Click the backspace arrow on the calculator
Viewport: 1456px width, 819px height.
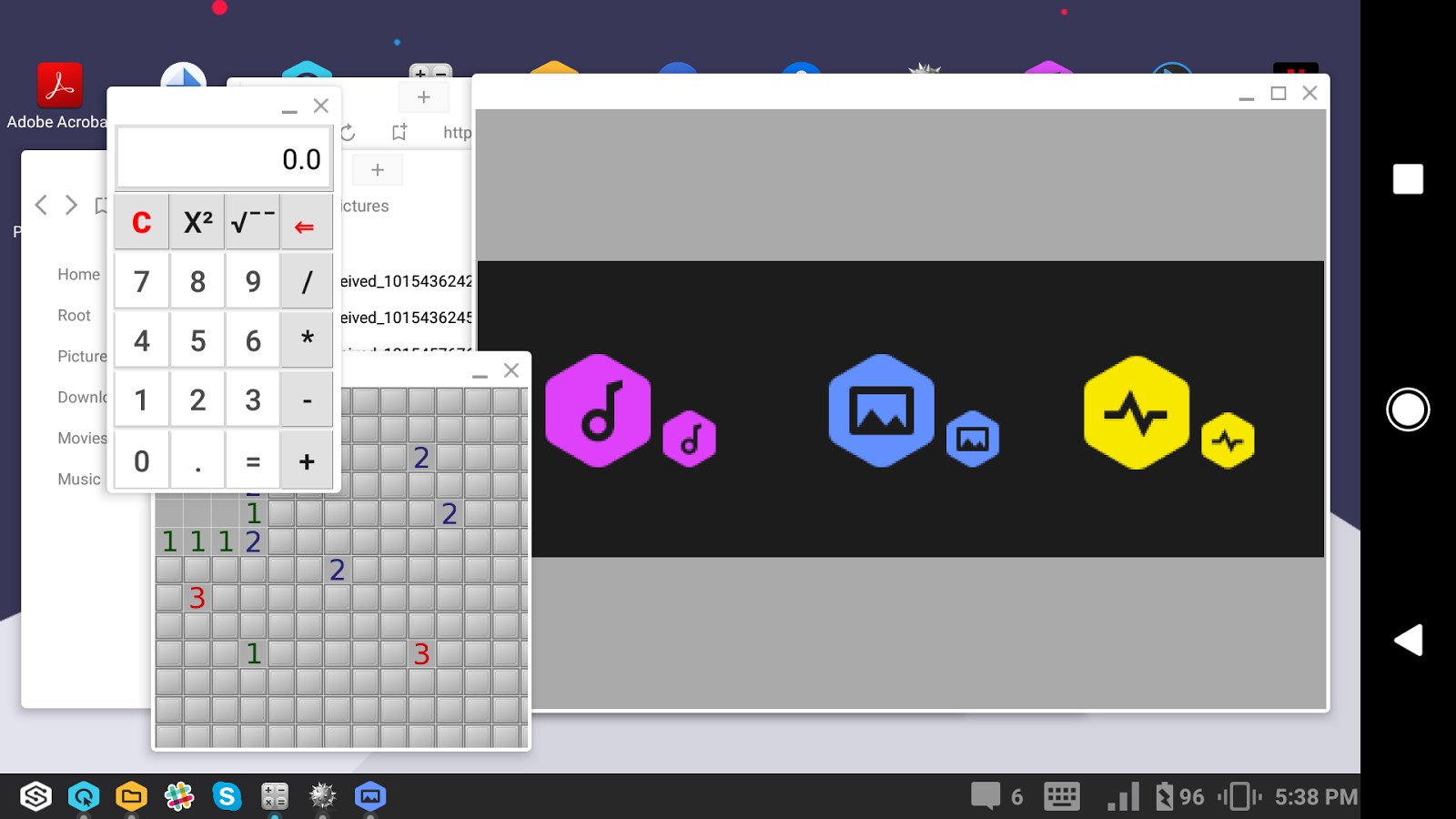[307, 221]
